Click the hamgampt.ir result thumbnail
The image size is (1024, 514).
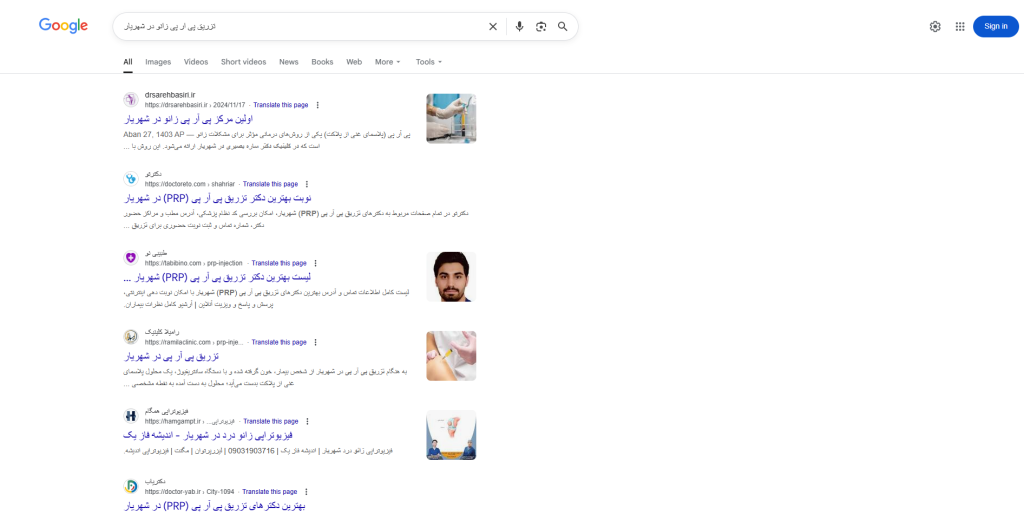pos(451,435)
